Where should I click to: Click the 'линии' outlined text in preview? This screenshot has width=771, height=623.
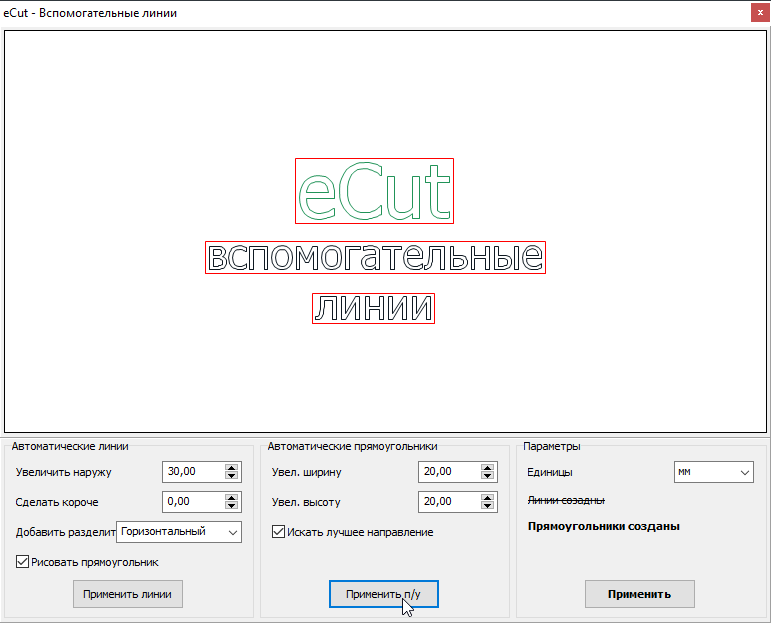(374, 308)
